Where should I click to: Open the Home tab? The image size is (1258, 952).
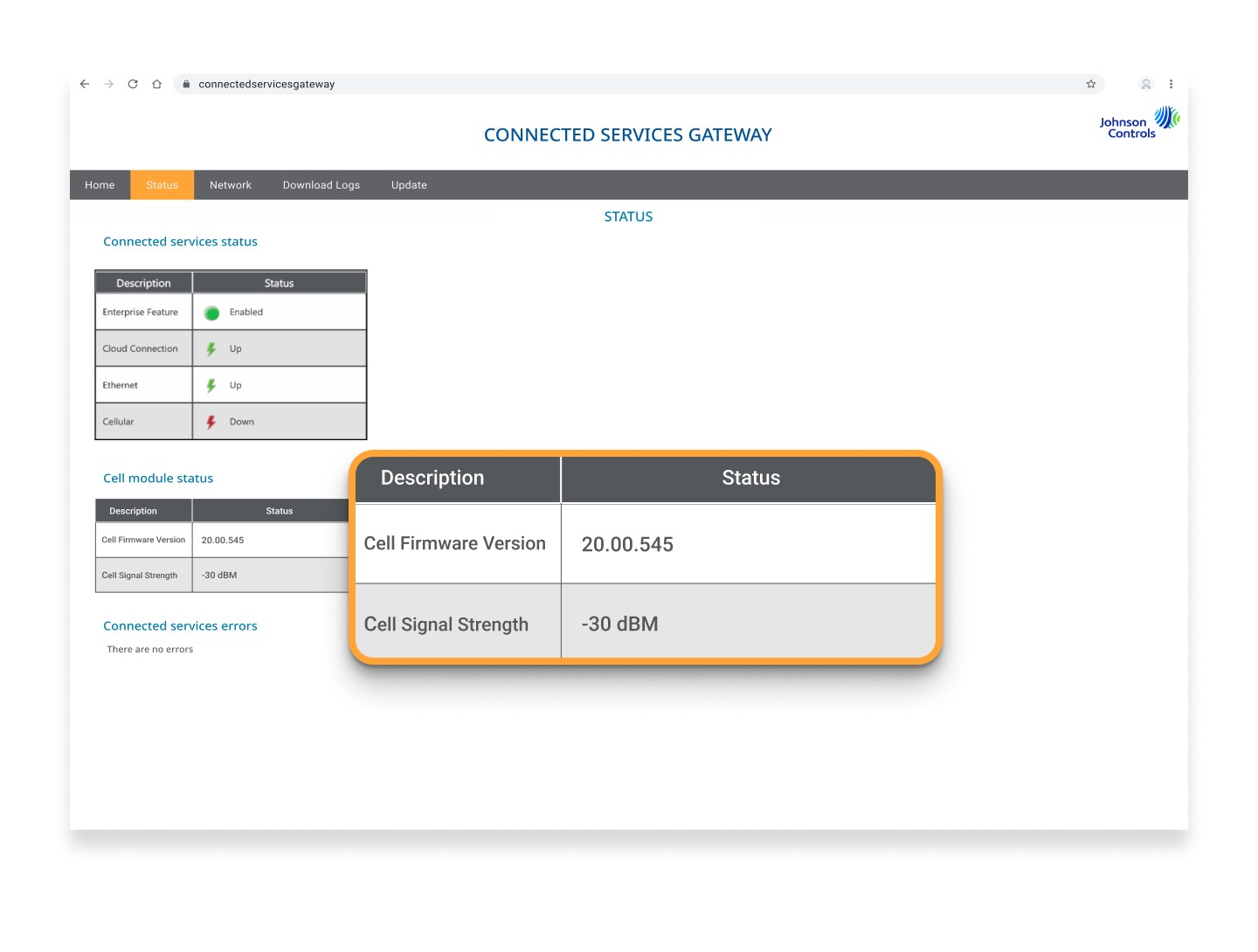(x=100, y=185)
